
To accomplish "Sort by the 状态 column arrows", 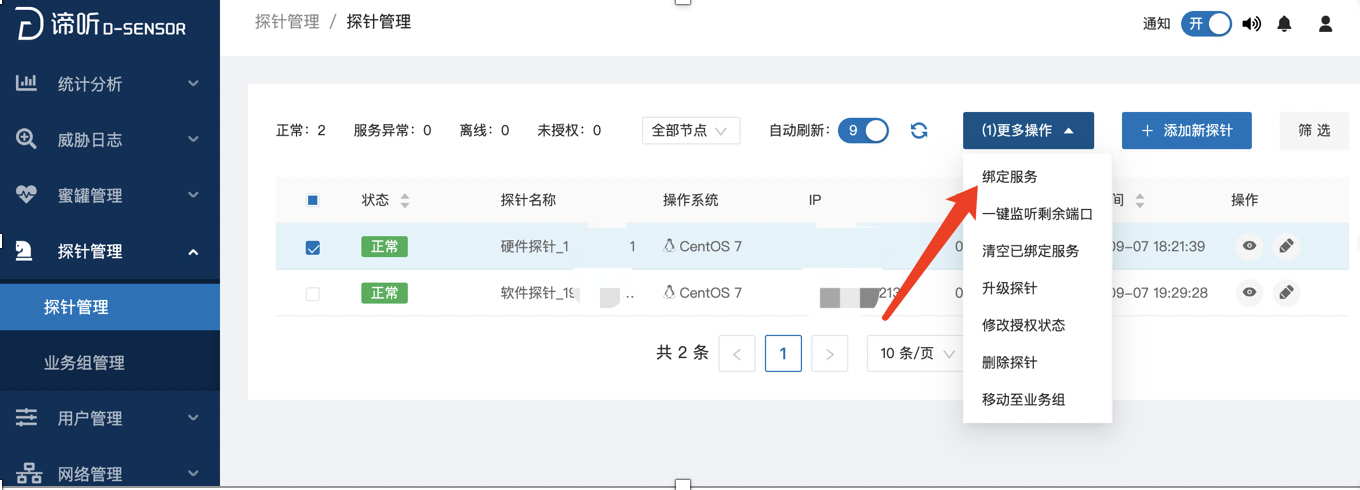I will [x=405, y=200].
